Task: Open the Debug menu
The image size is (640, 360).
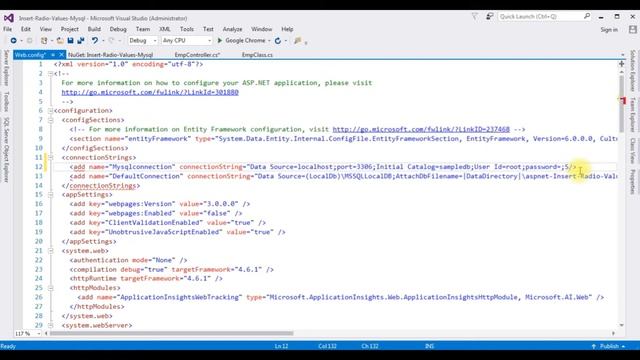Action: click(118, 29)
